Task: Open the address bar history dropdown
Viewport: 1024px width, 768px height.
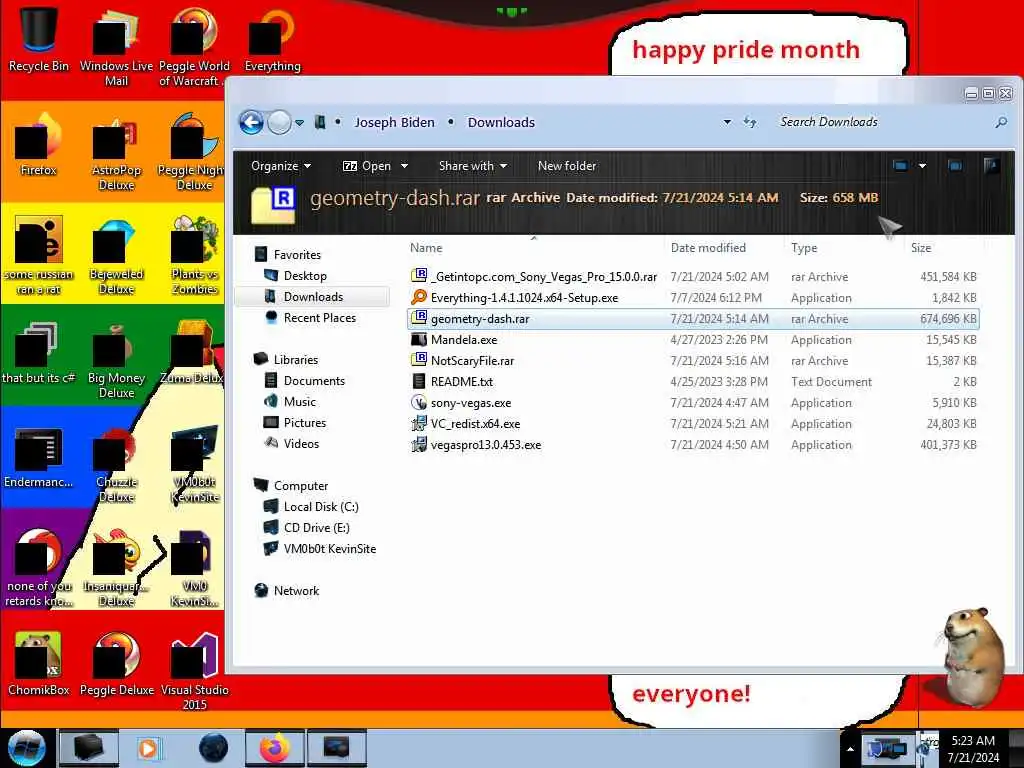Action: (x=727, y=122)
